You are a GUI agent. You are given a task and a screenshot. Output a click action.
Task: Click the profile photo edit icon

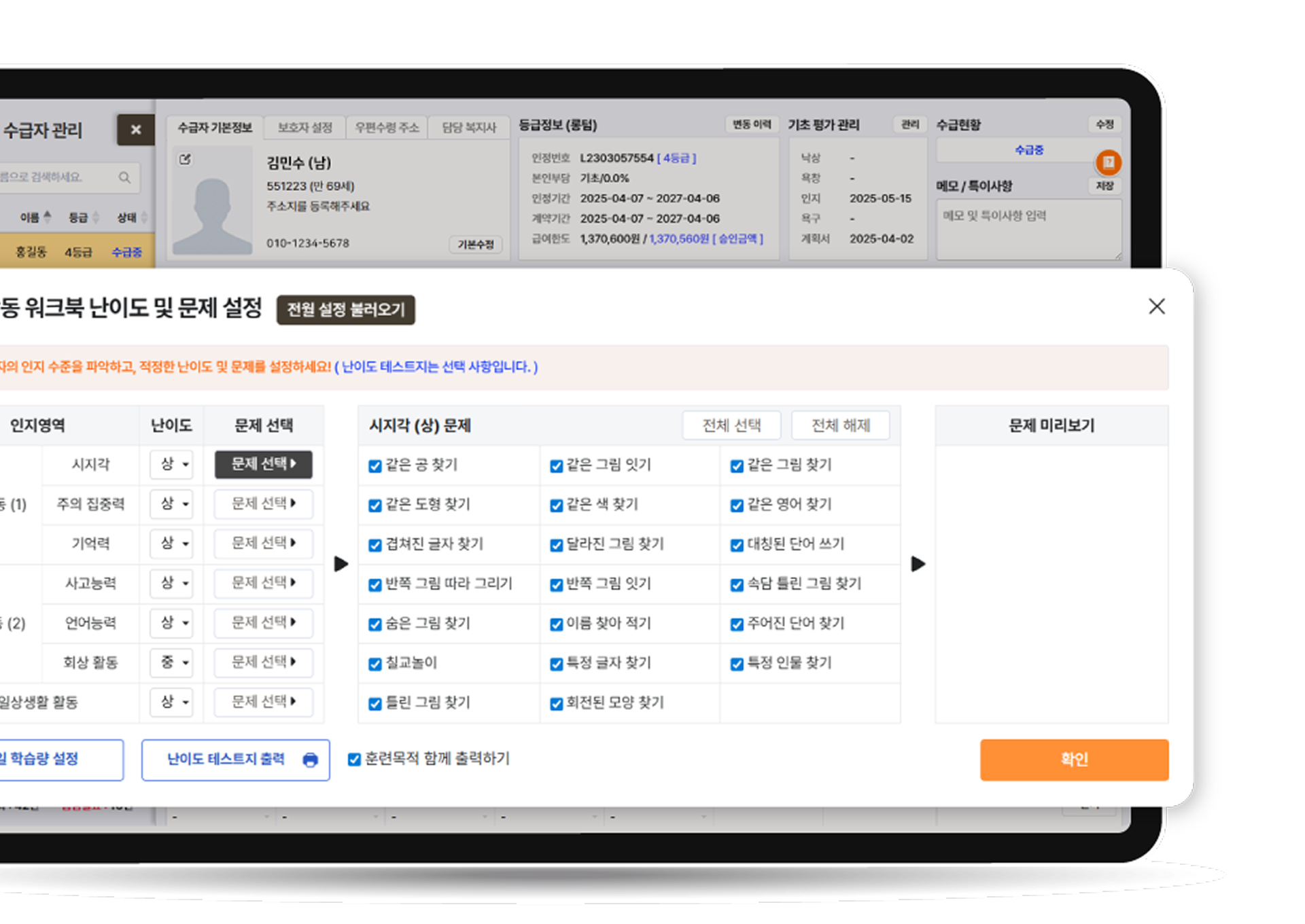185,160
